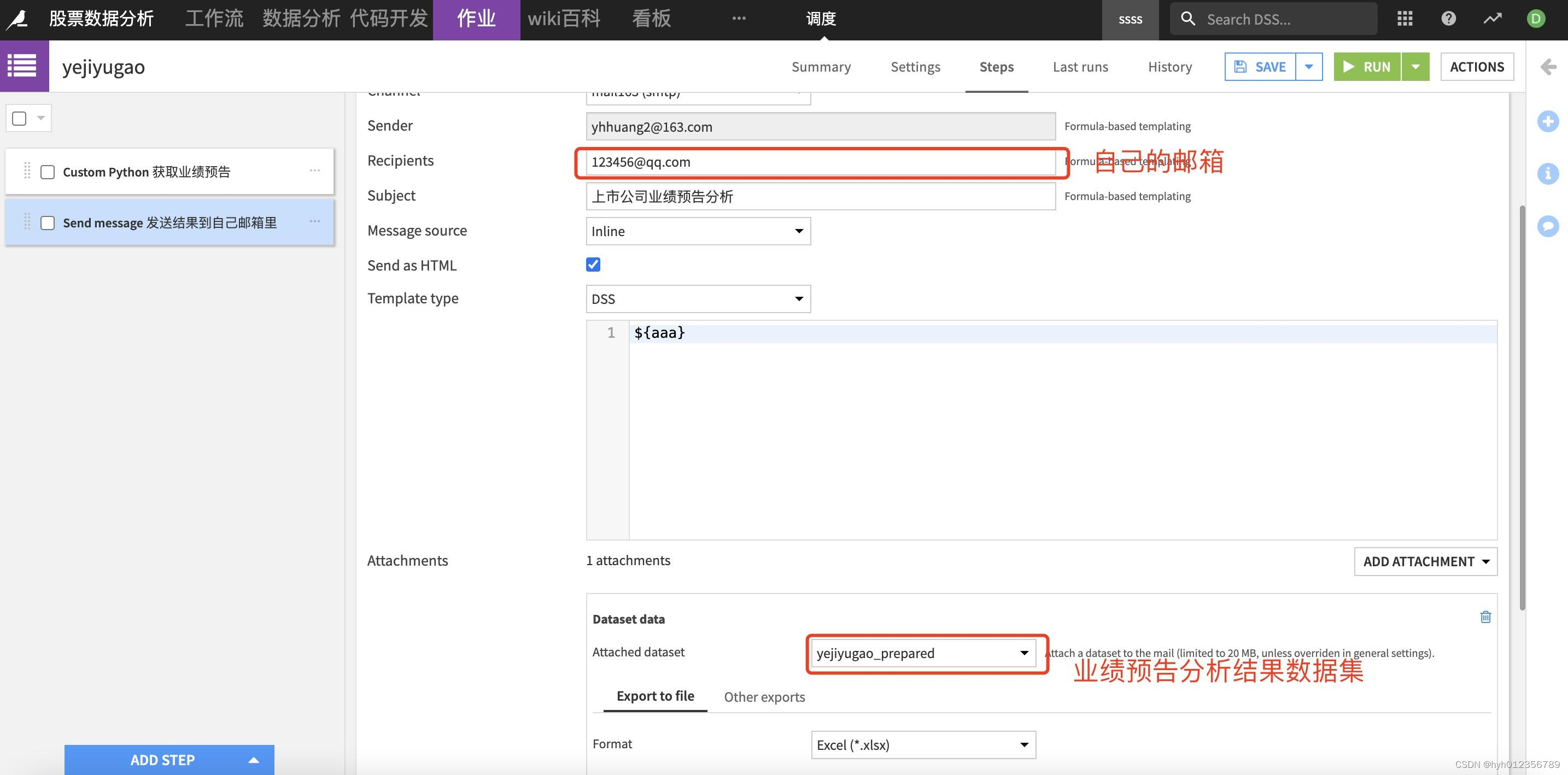Open the info panel icon on right sidebar
This screenshot has width=1568, height=775.
(1548, 173)
